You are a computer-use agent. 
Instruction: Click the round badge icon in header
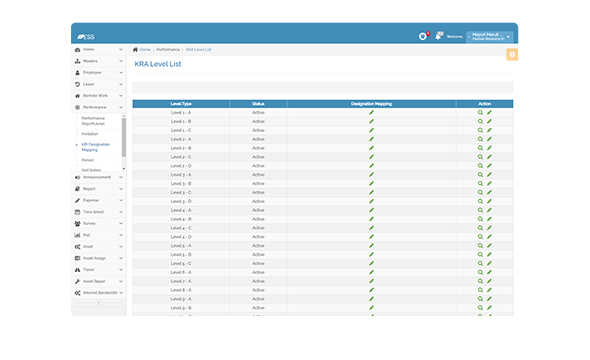pos(423,36)
